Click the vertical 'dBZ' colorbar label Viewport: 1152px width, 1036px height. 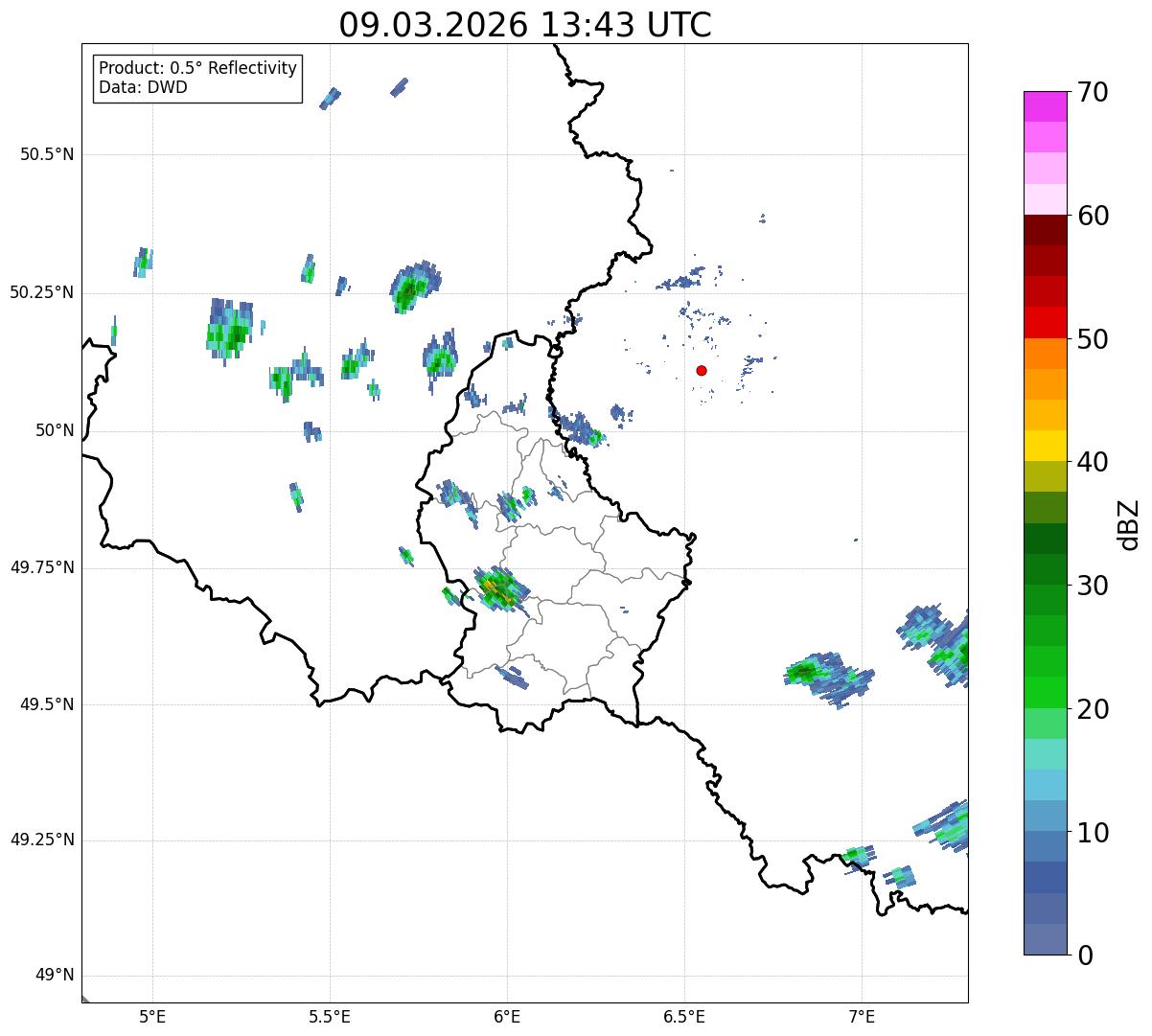click(x=1129, y=524)
